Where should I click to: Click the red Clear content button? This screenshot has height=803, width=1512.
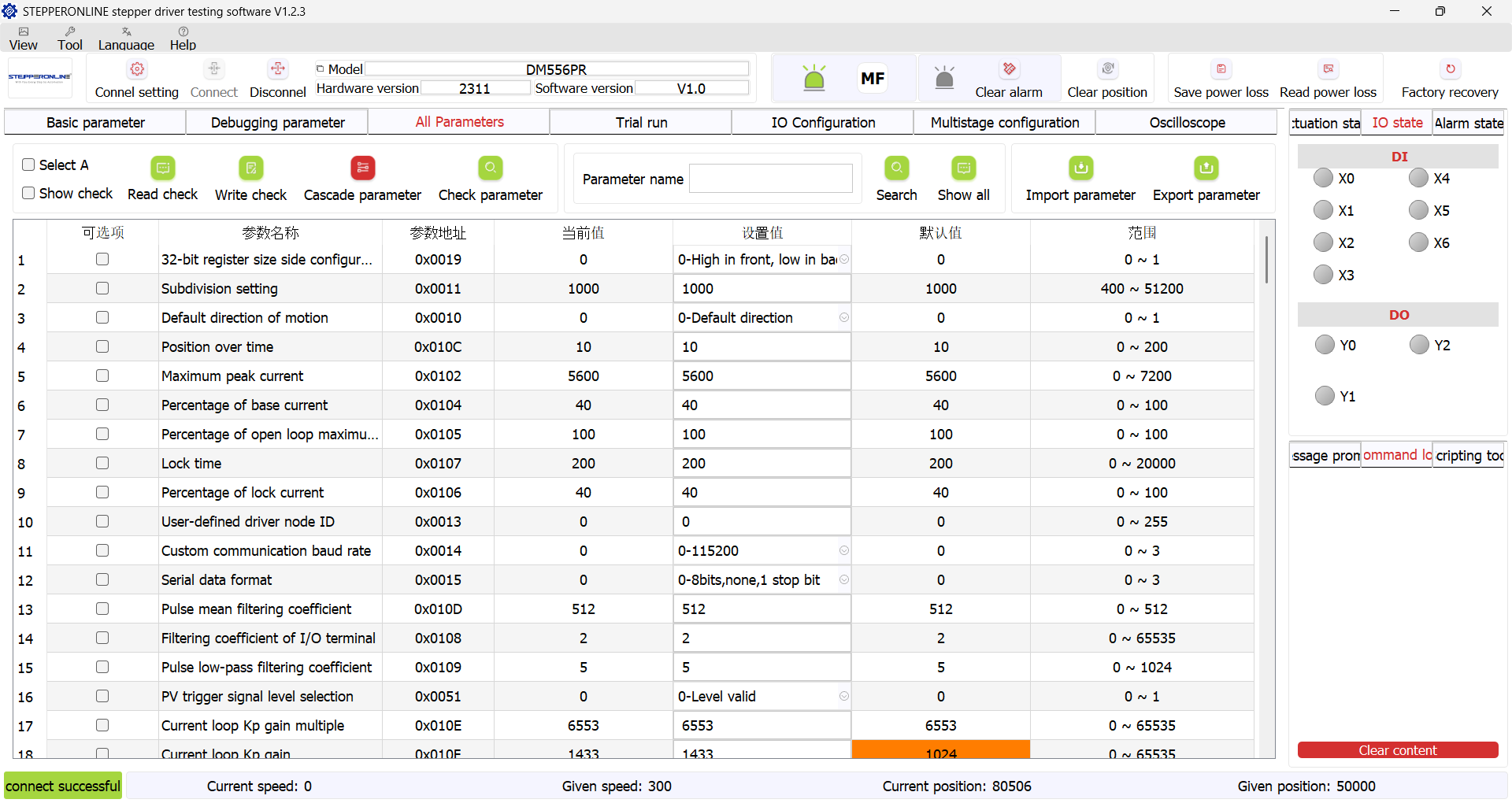click(x=1397, y=750)
